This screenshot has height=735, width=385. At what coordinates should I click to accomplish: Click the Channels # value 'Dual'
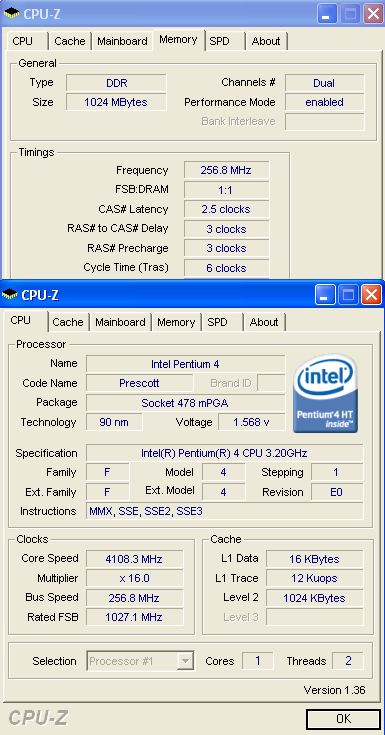[325, 83]
